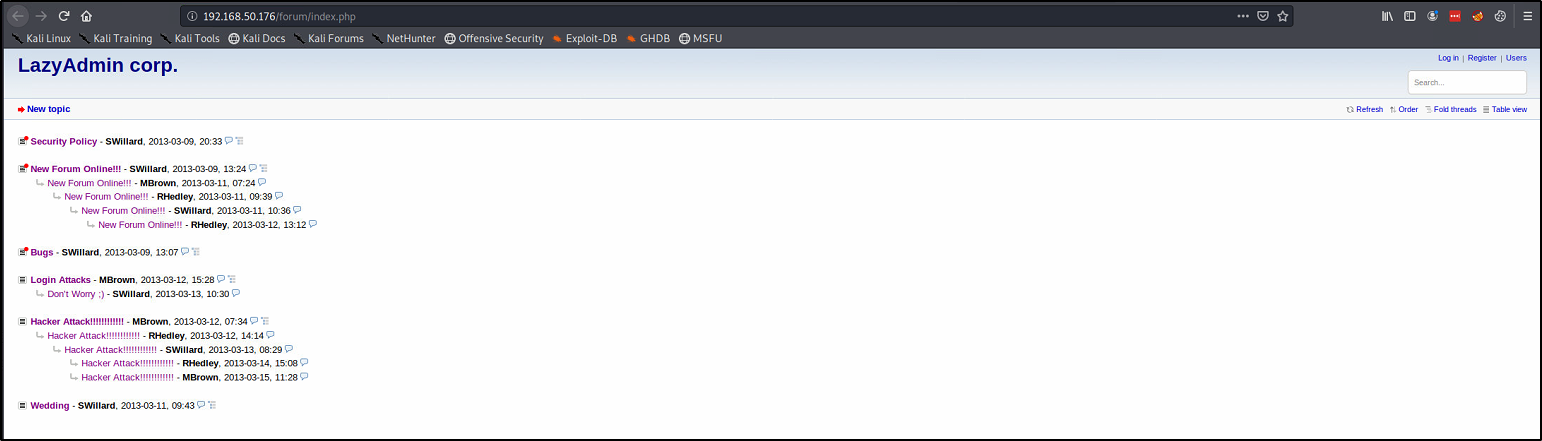Screen dimensions: 1542x441
Task: Show sidebars icon in browser toolbar
Action: (1410, 16)
